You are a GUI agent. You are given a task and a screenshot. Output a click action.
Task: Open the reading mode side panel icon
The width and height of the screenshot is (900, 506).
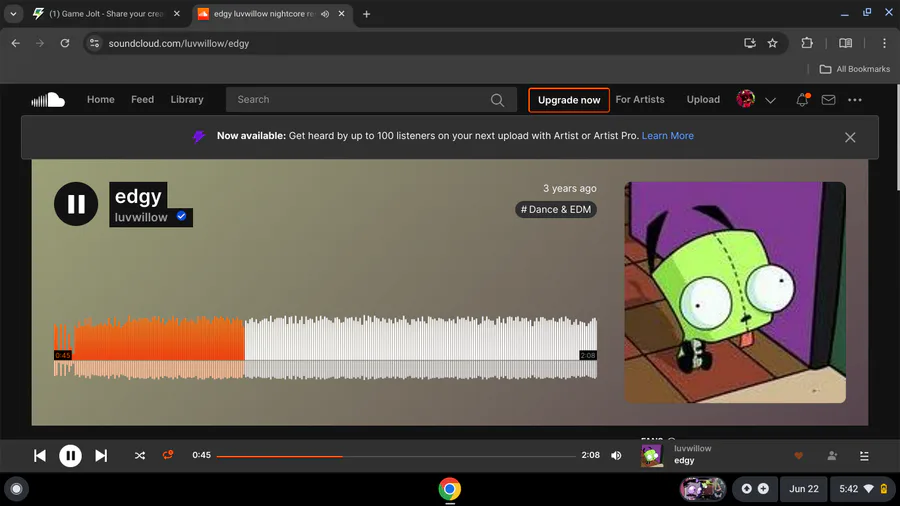[845, 43]
